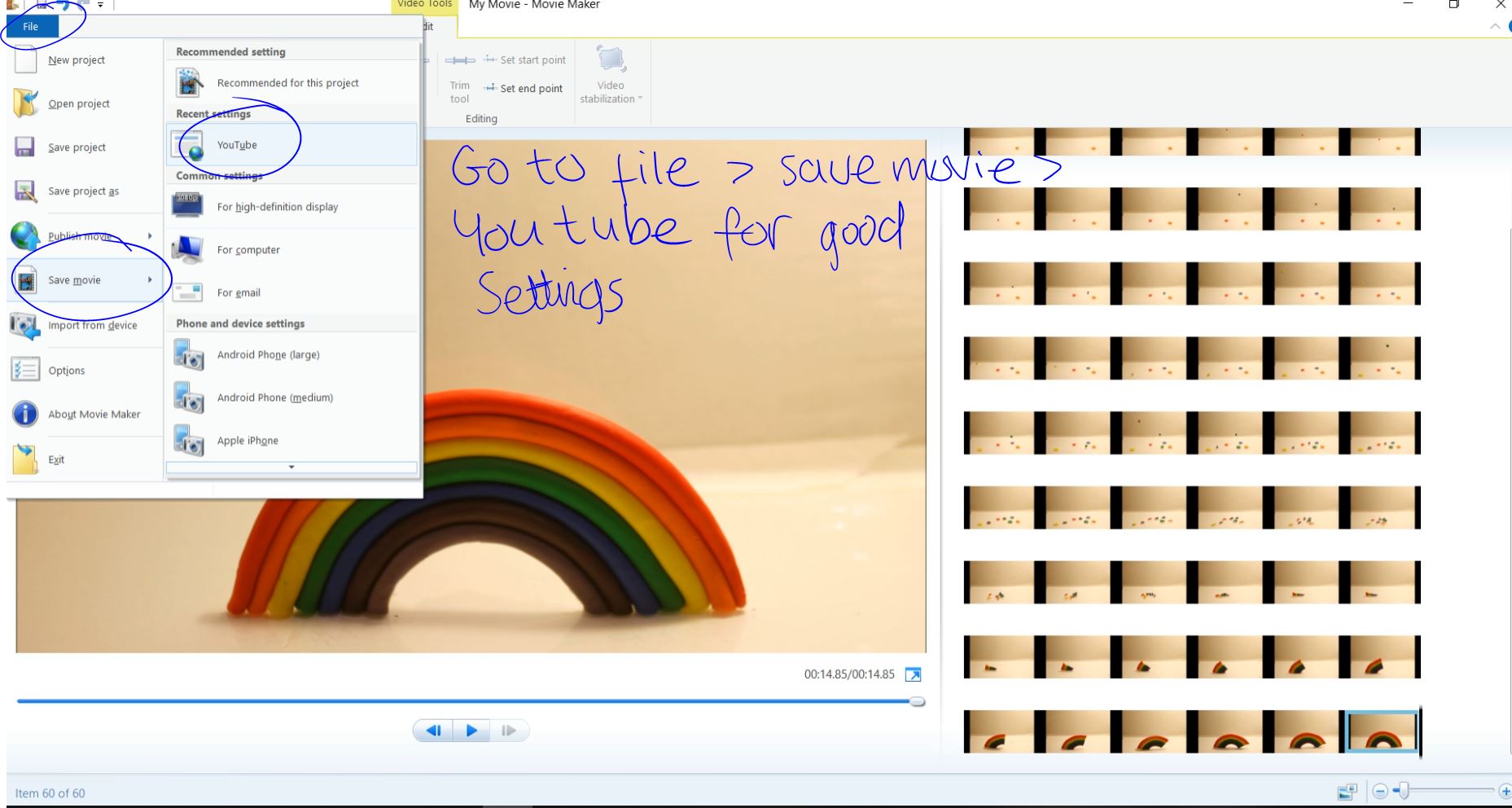This screenshot has height=808, width=1512.
Task: Click the Recommended for this project icon
Action: [189, 82]
